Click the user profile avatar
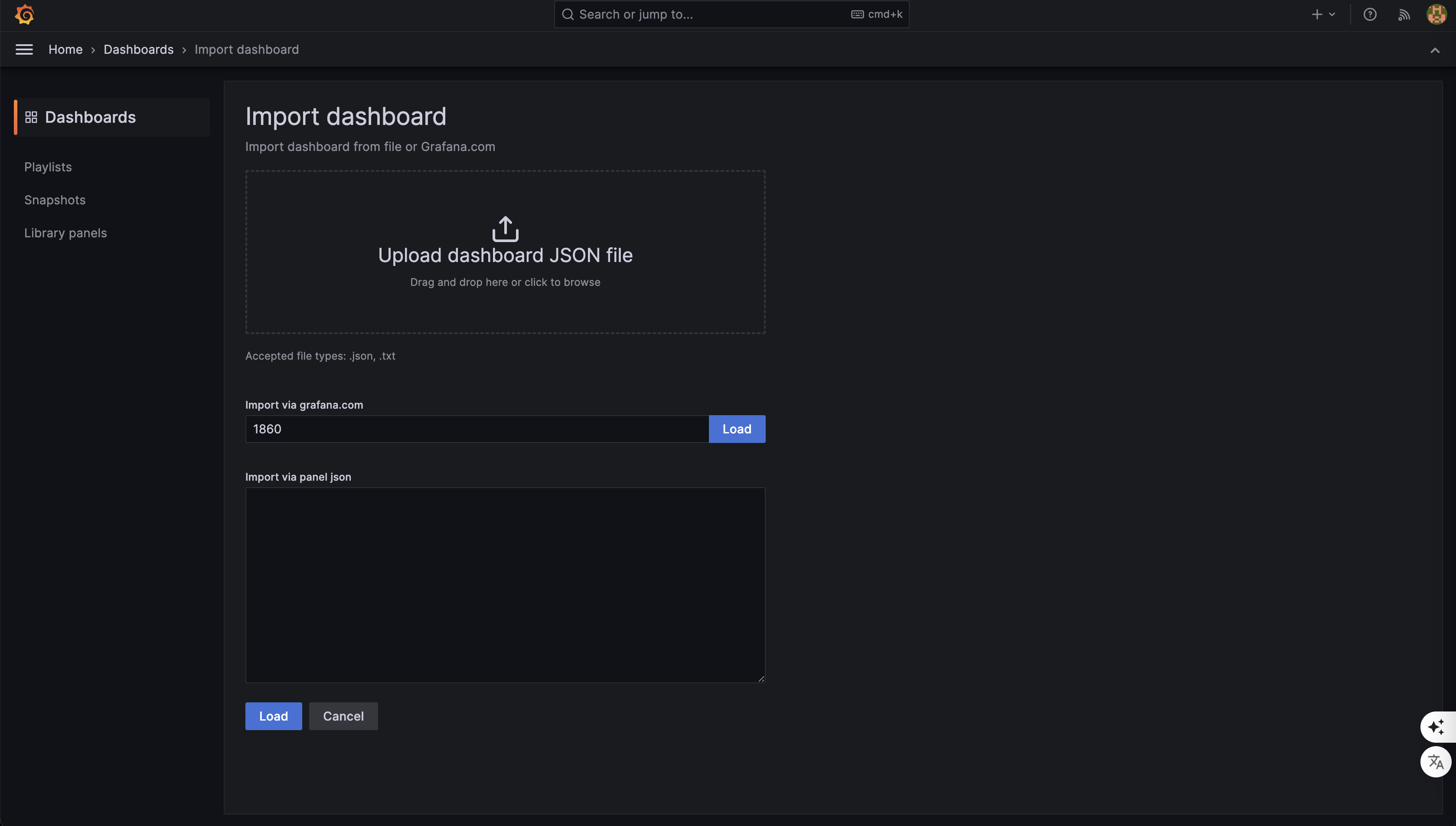This screenshot has height=826, width=1456. pos(1436,15)
